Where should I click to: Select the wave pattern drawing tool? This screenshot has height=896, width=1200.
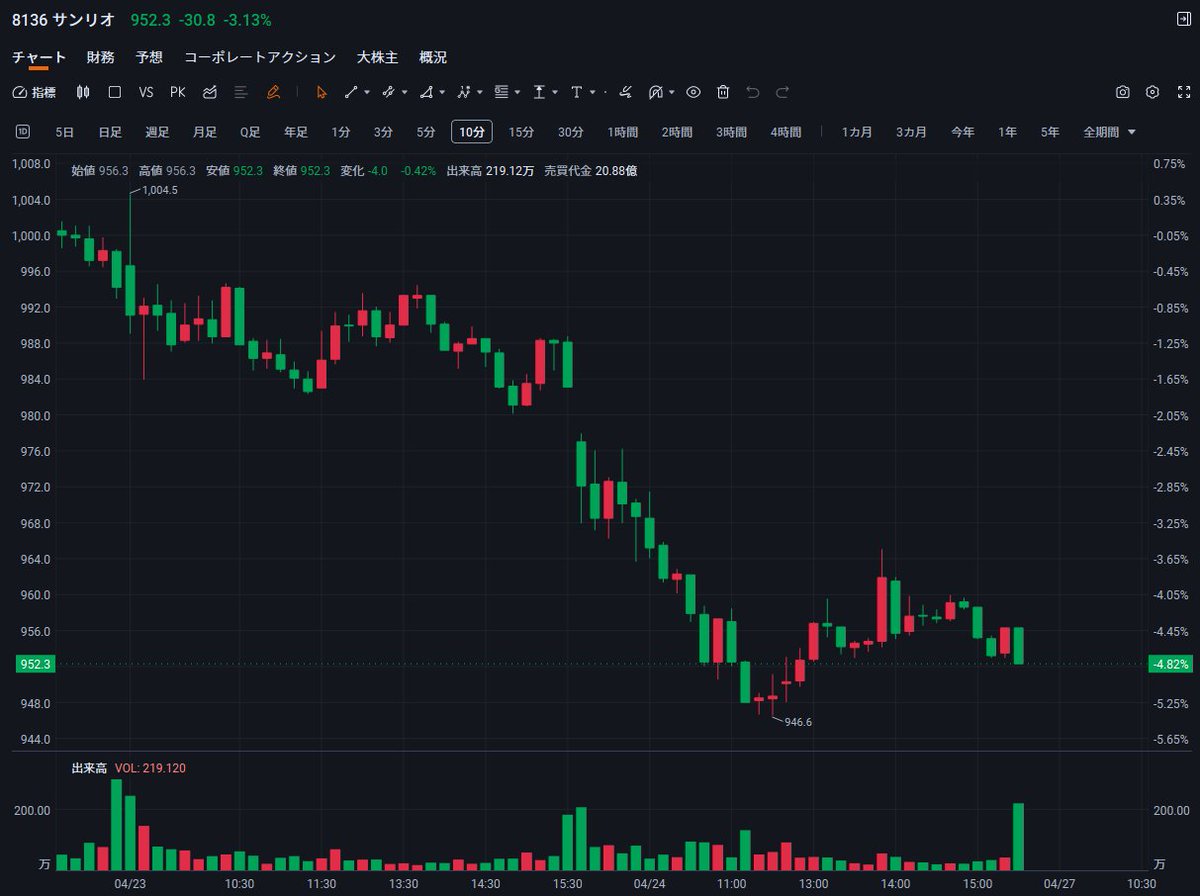464,92
